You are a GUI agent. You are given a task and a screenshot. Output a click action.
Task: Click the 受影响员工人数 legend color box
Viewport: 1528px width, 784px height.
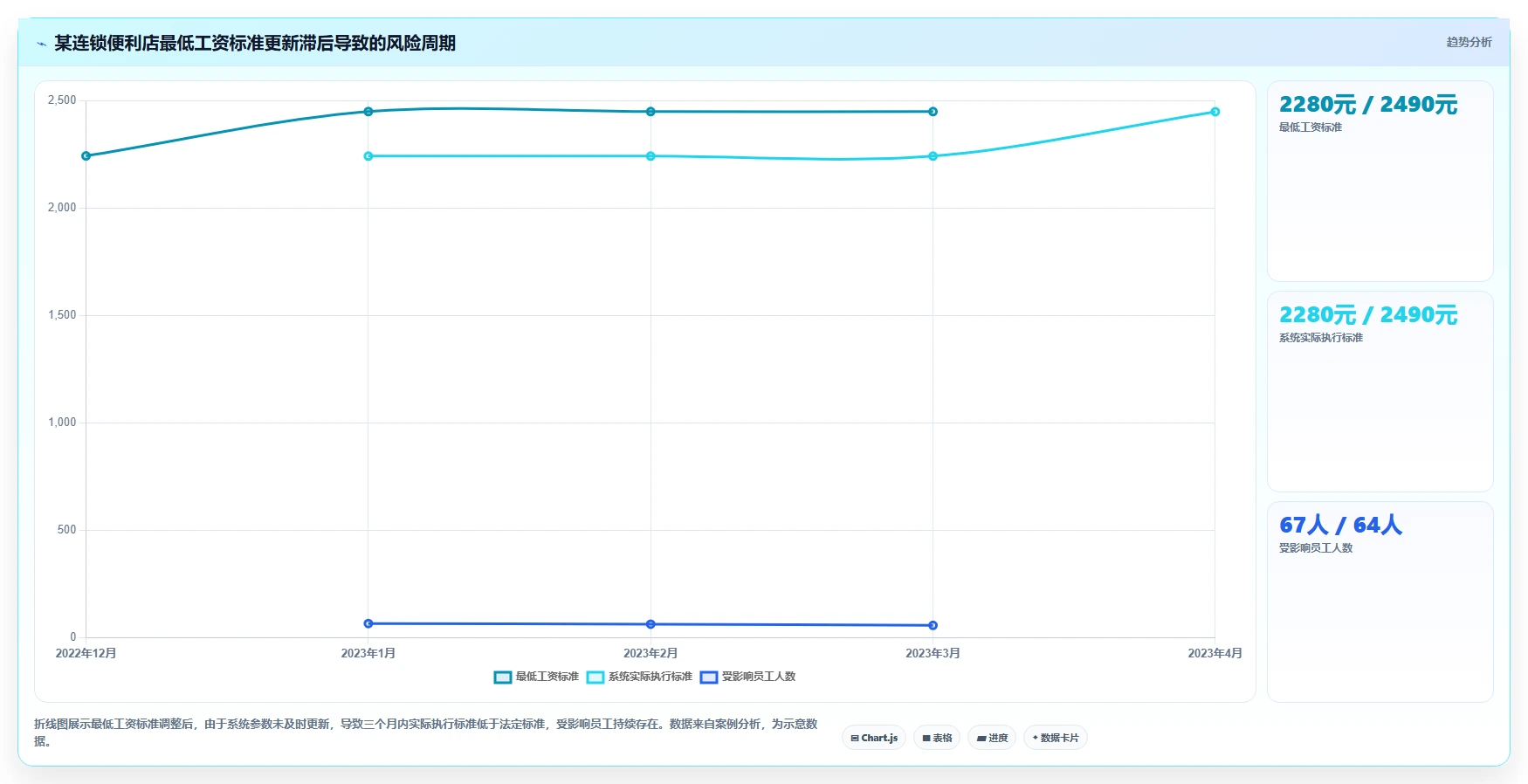pos(709,677)
